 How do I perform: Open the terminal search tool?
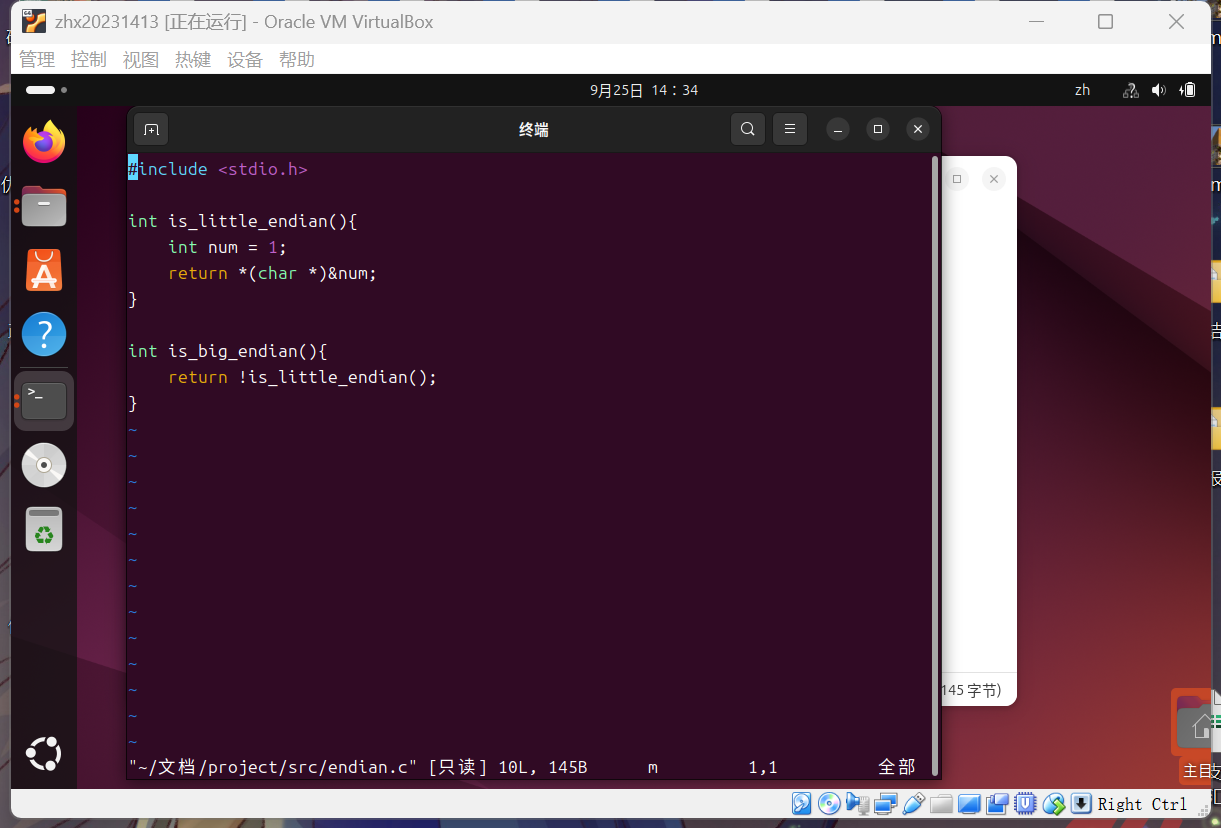(747, 129)
